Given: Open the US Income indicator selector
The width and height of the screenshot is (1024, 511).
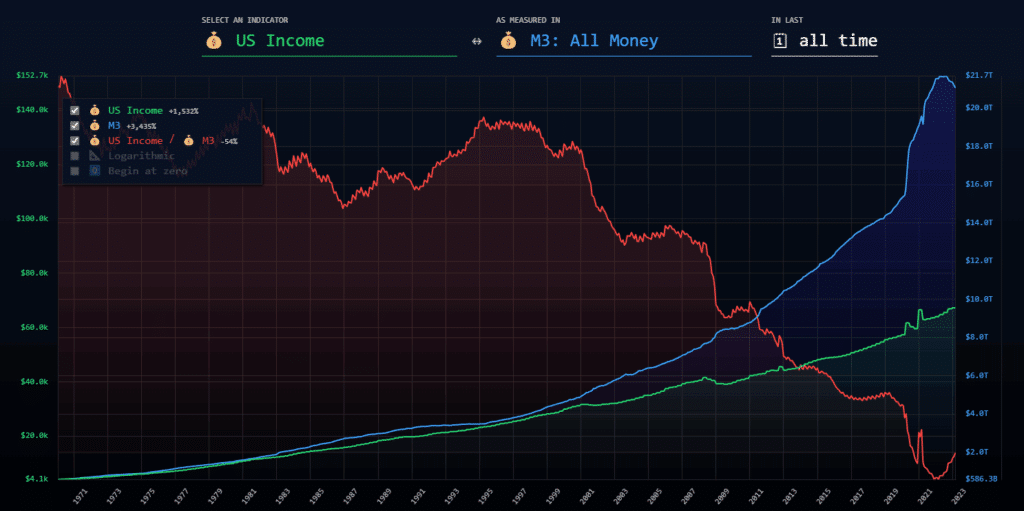Looking at the screenshot, I should coord(329,41).
